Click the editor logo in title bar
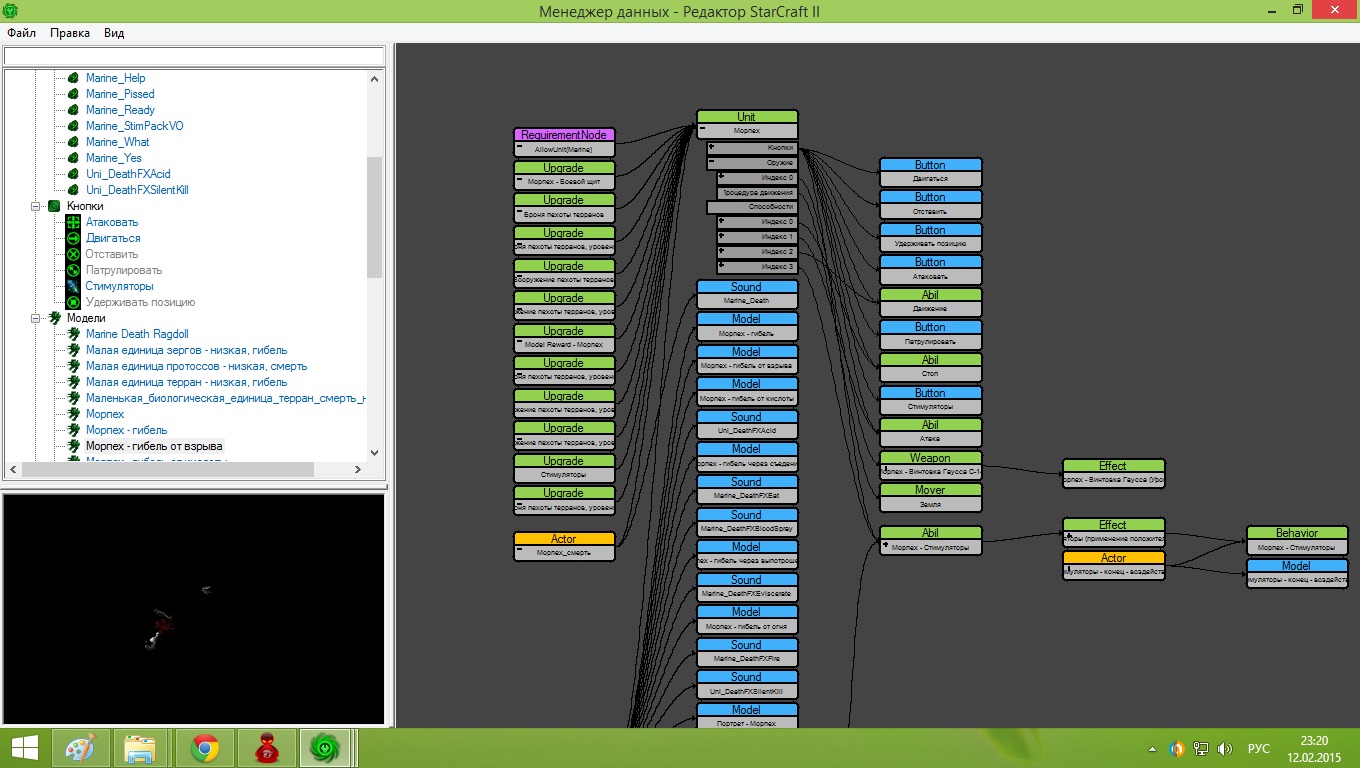Screen dimensions: 1360x768 tap(11, 10)
